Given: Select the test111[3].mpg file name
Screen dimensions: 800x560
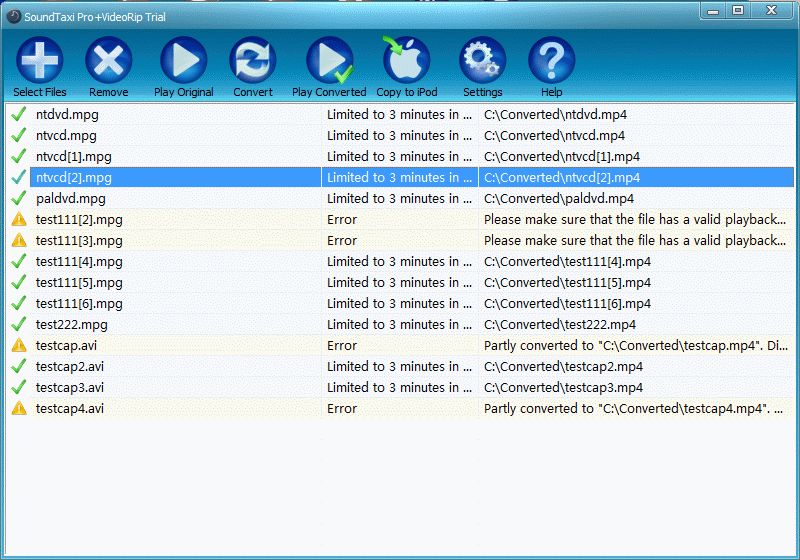Looking at the screenshot, I should [x=79, y=241].
